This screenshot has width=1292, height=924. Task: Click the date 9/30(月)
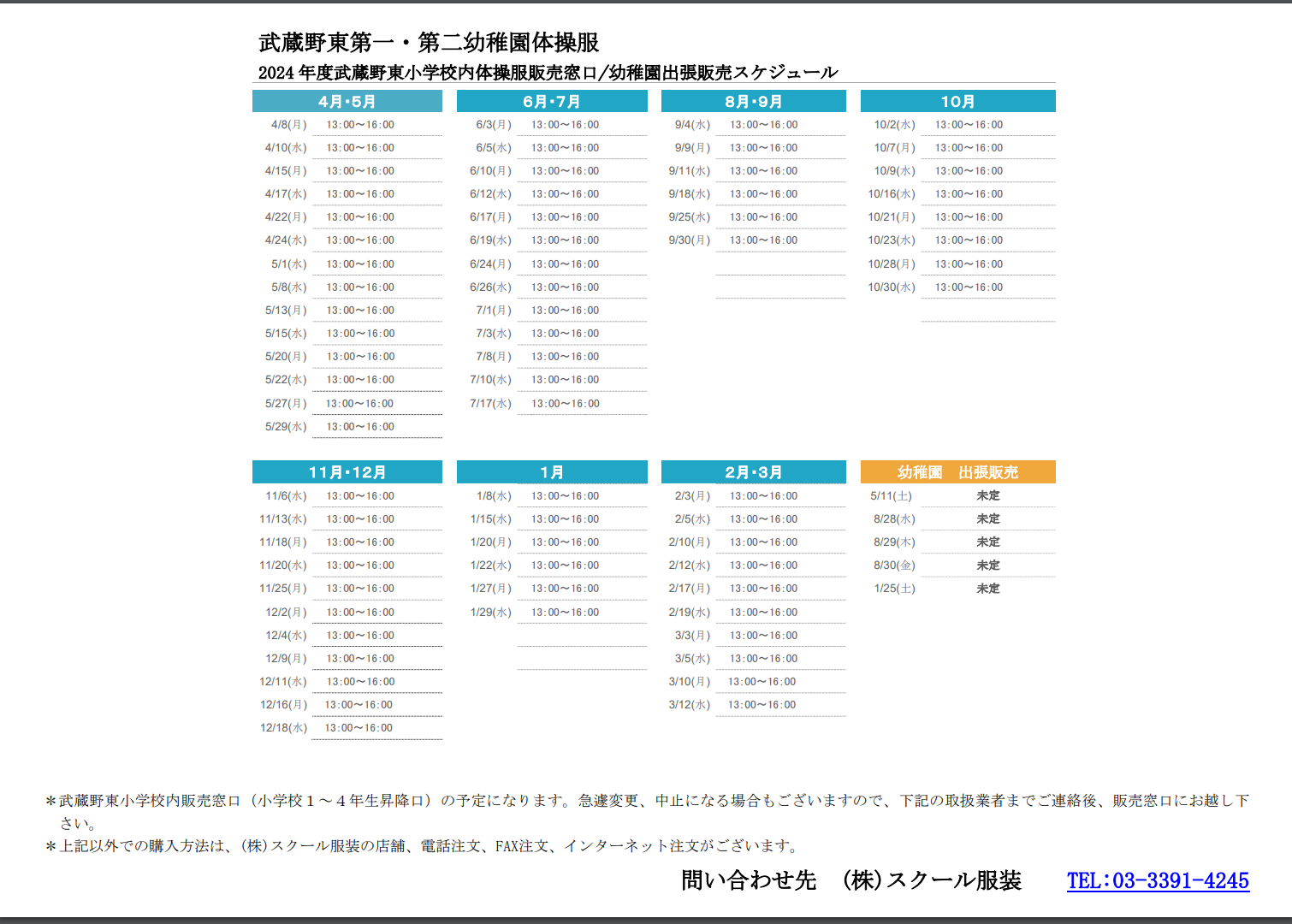(x=690, y=240)
